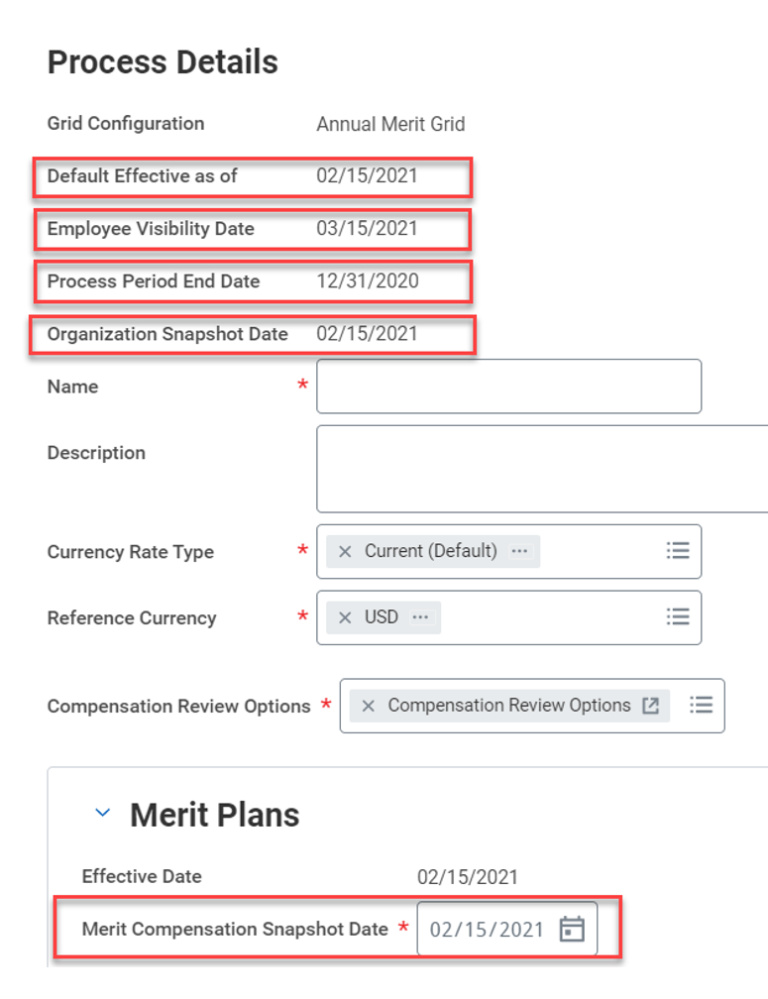Click inside the Currency Rate Type selection box
The height and width of the screenshot is (999, 768).
pos(509,552)
